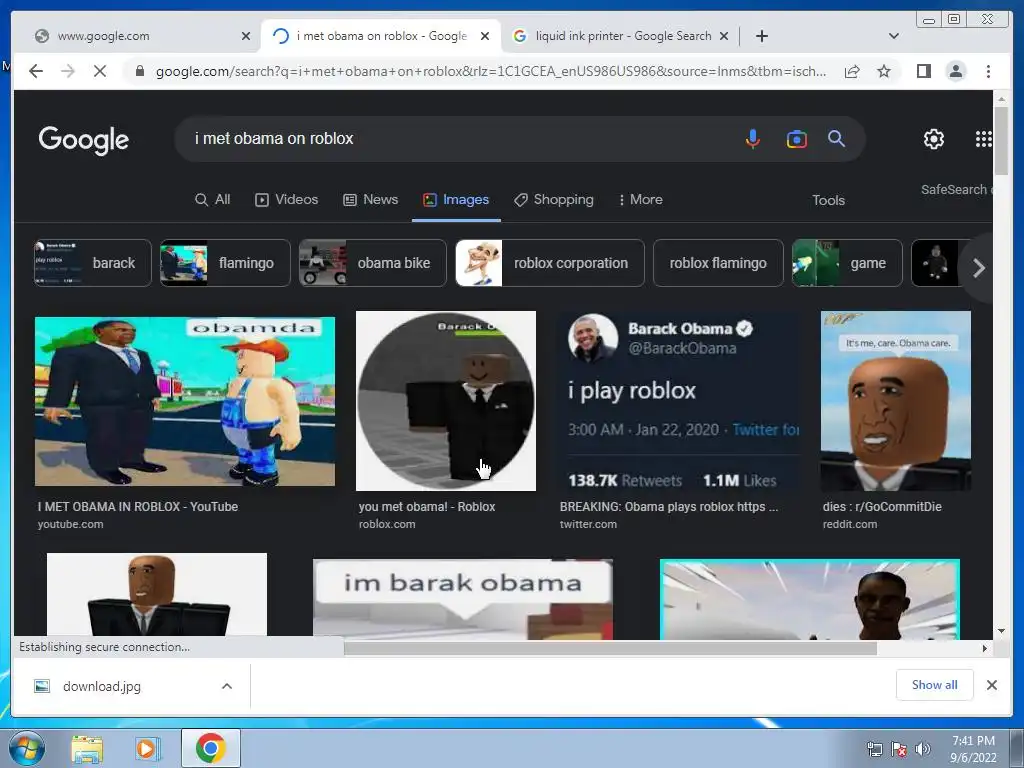Open network status tray icon

(874, 749)
